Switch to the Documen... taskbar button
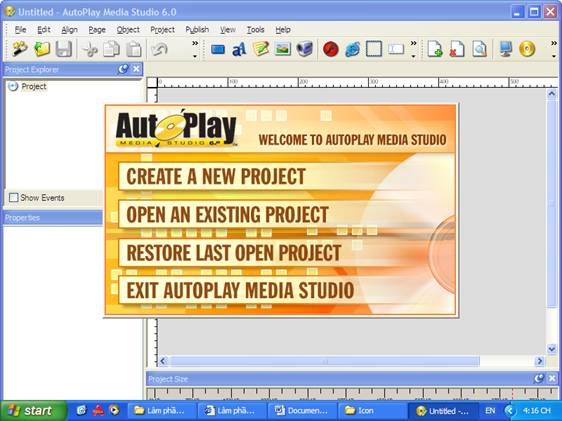Viewport: 562px width, 421px height. click(302, 411)
